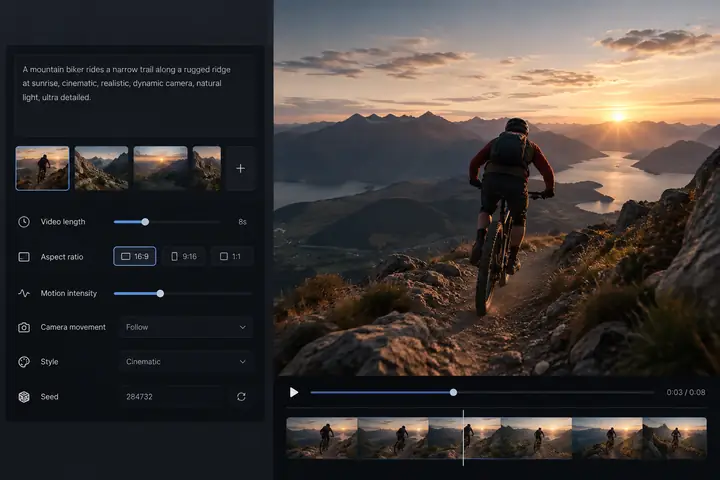
Task: Click the Motion intensity waveform icon
Action: [24, 293]
